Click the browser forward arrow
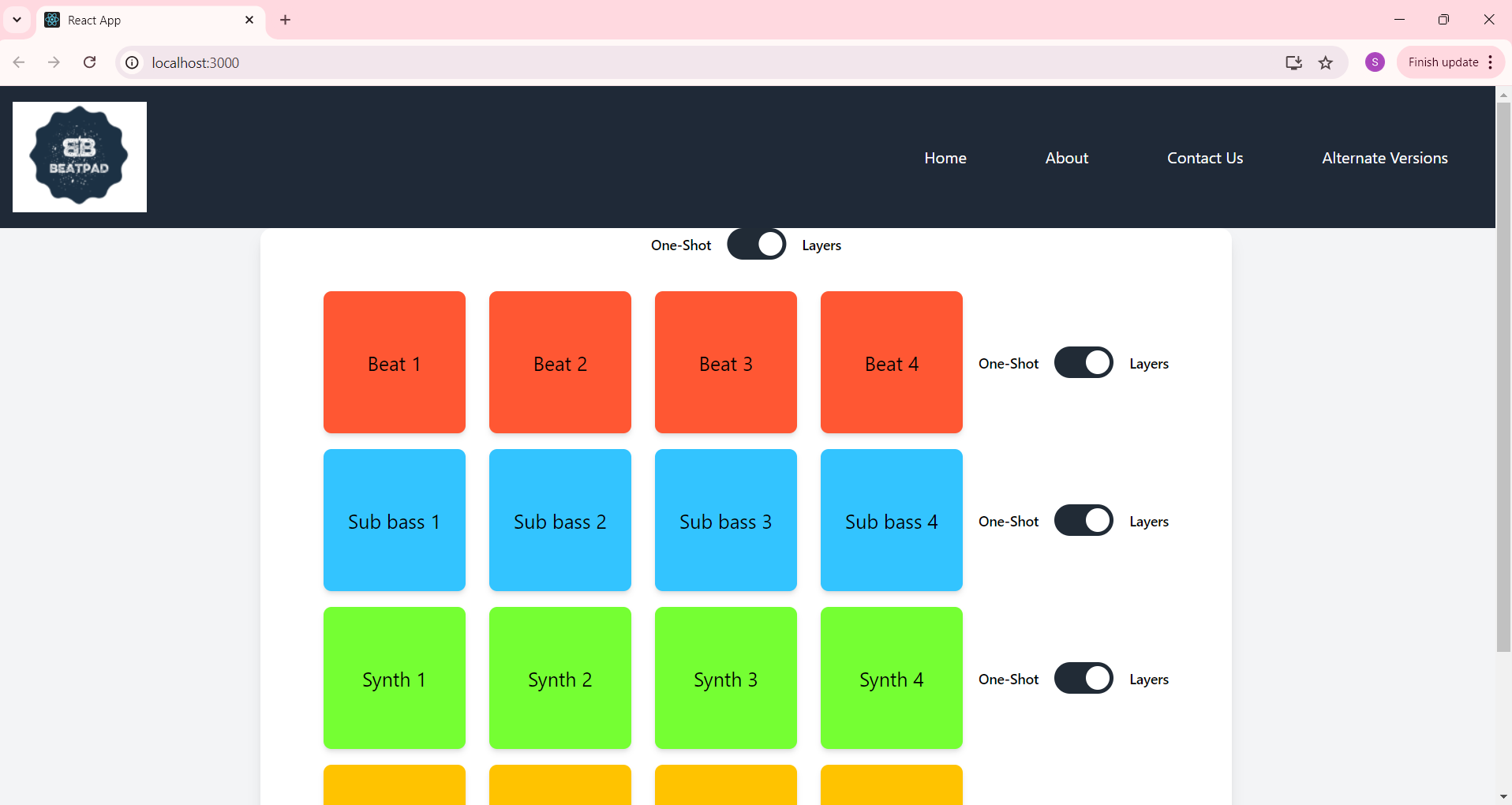 [x=54, y=62]
